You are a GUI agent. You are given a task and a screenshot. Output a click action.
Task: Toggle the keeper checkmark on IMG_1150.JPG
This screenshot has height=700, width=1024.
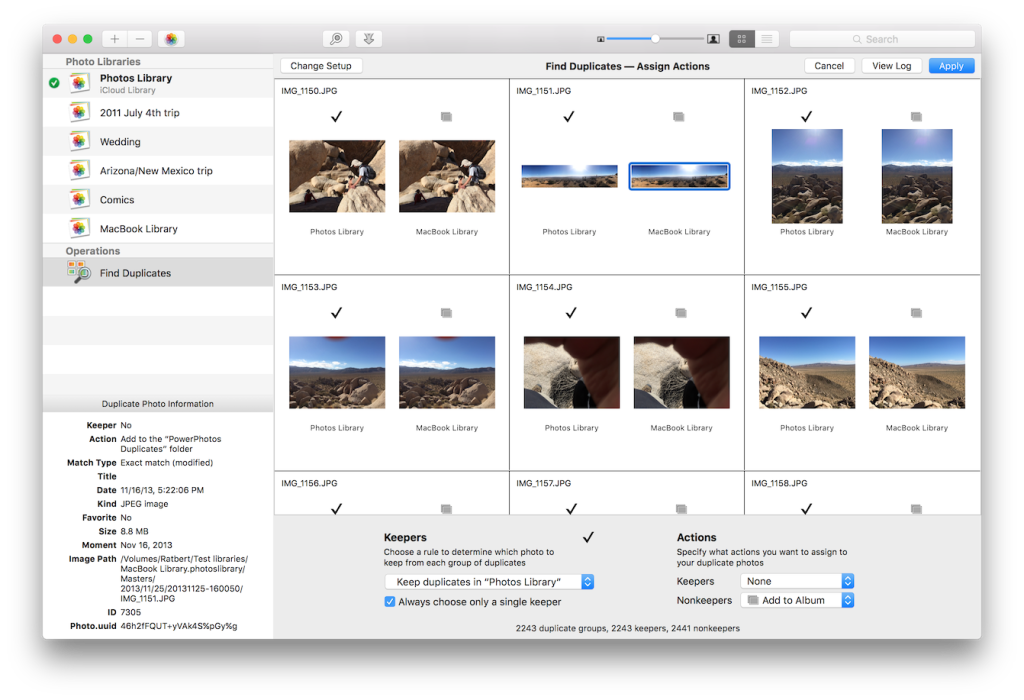[336, 117]
